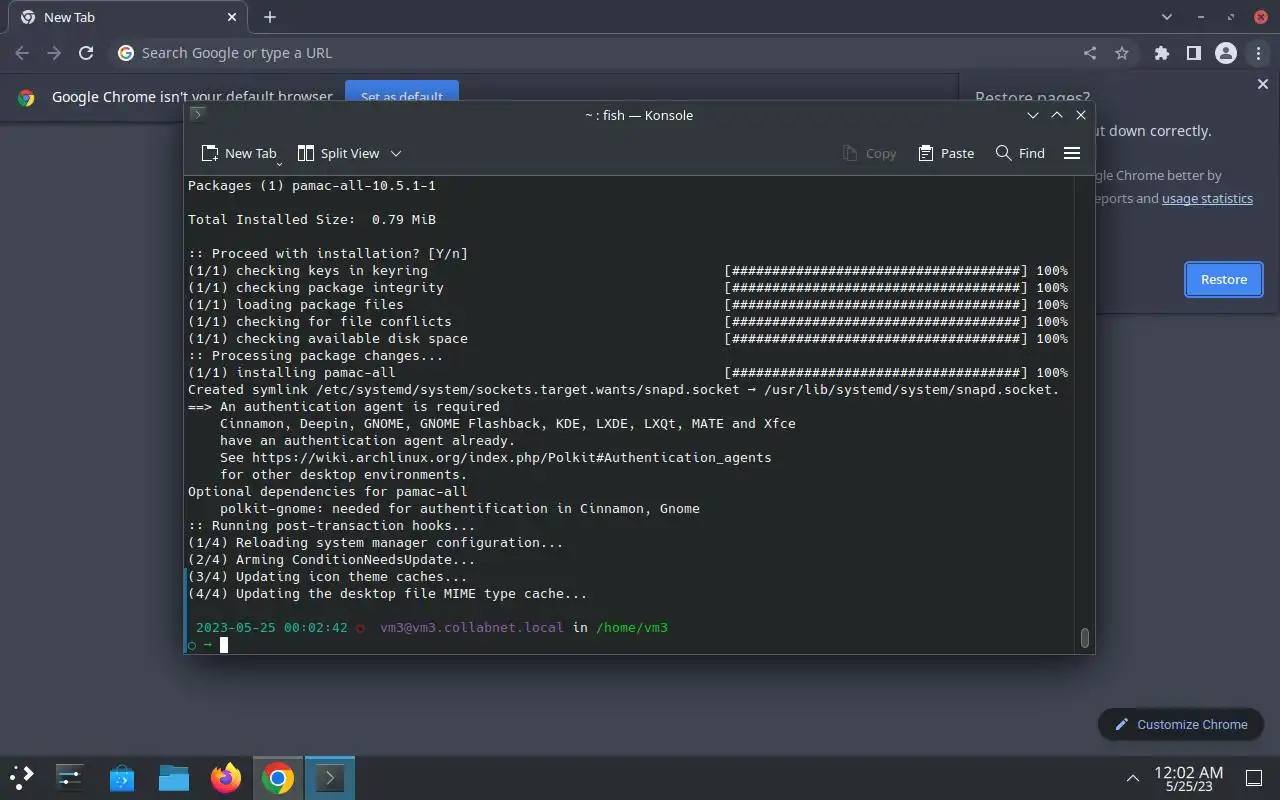The width and height of the screenshot is (1280, 800).
Task: Click the Chrome logo in default browser bar
Action: point(26,97)
